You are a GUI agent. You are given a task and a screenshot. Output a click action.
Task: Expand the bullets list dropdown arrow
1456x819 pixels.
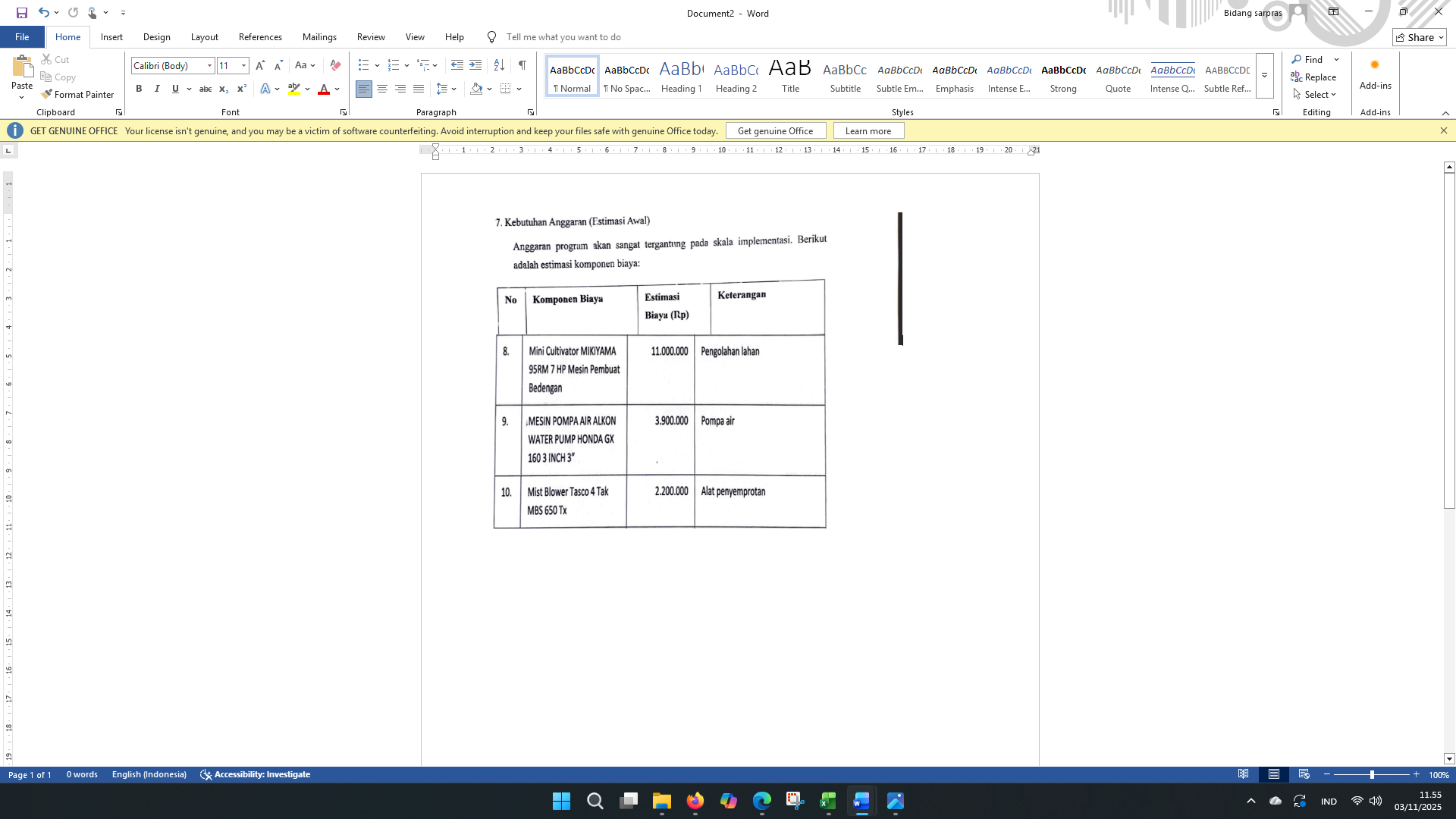point(377,66)
